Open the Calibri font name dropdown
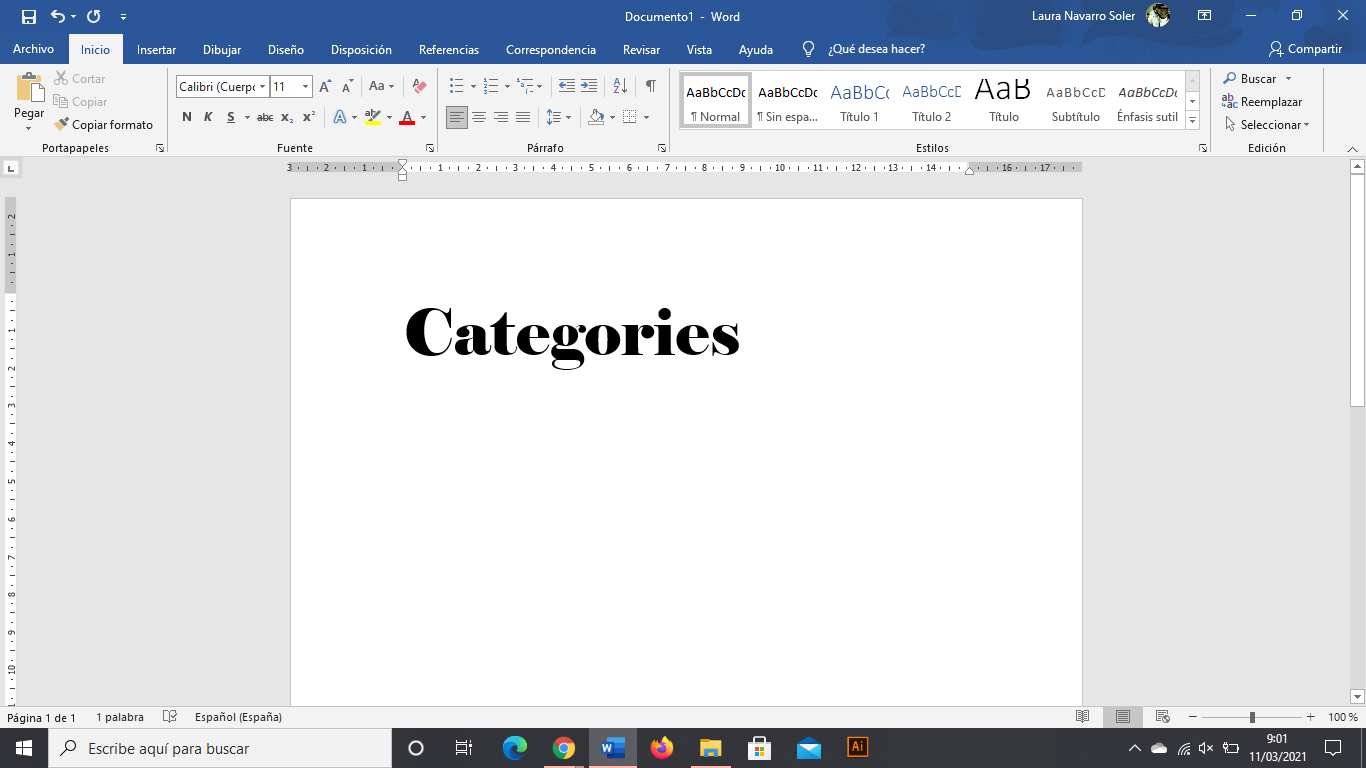1366x768 pixels. 263,87
